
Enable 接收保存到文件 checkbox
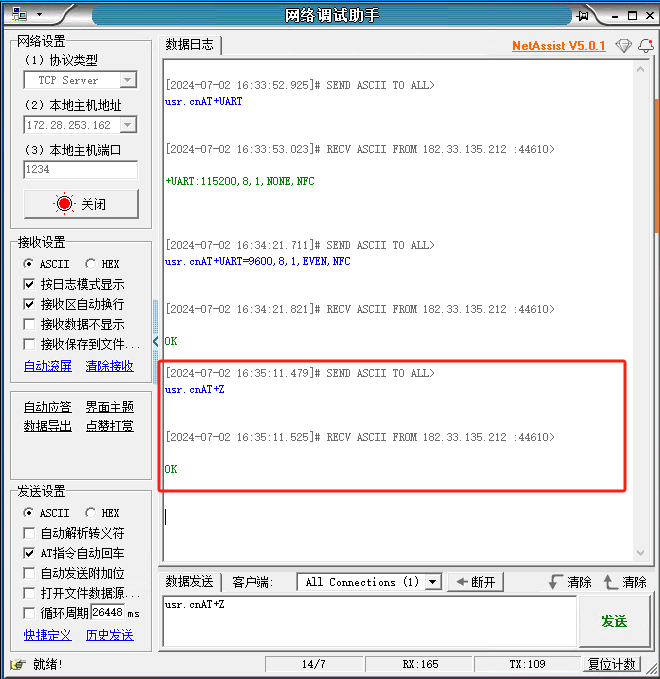[29, 344]
